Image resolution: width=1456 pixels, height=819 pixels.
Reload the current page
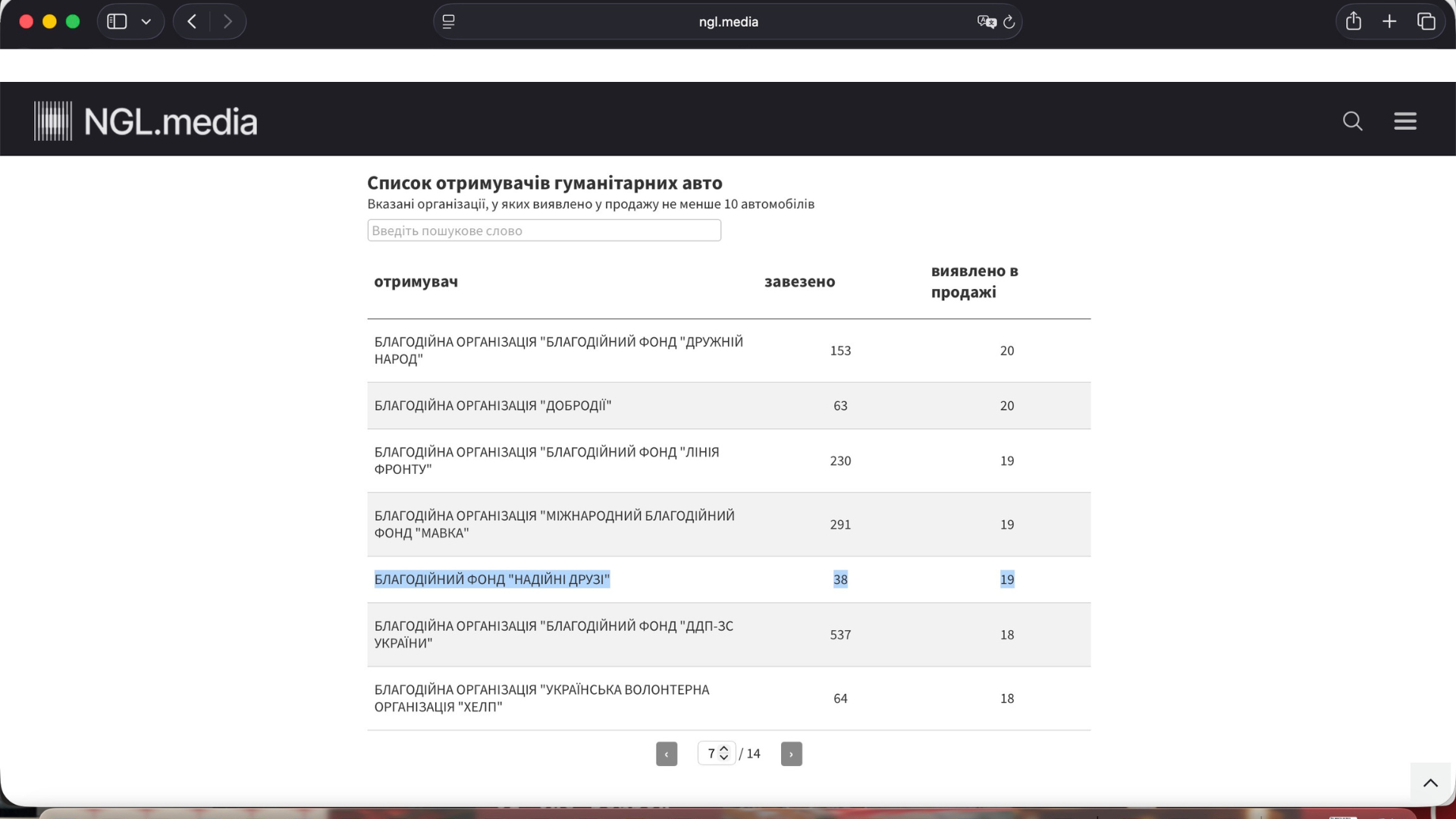[1009, 22]
